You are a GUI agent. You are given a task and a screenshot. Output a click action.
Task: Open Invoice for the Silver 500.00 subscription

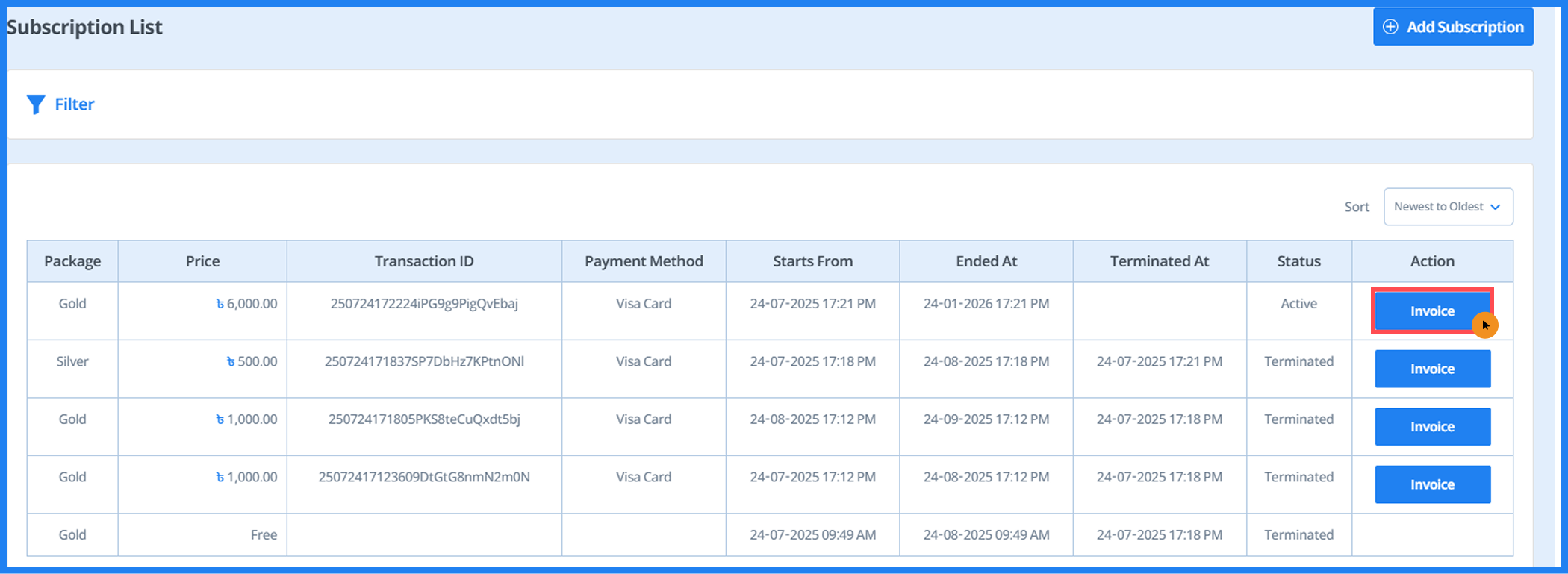[1431, 369]
